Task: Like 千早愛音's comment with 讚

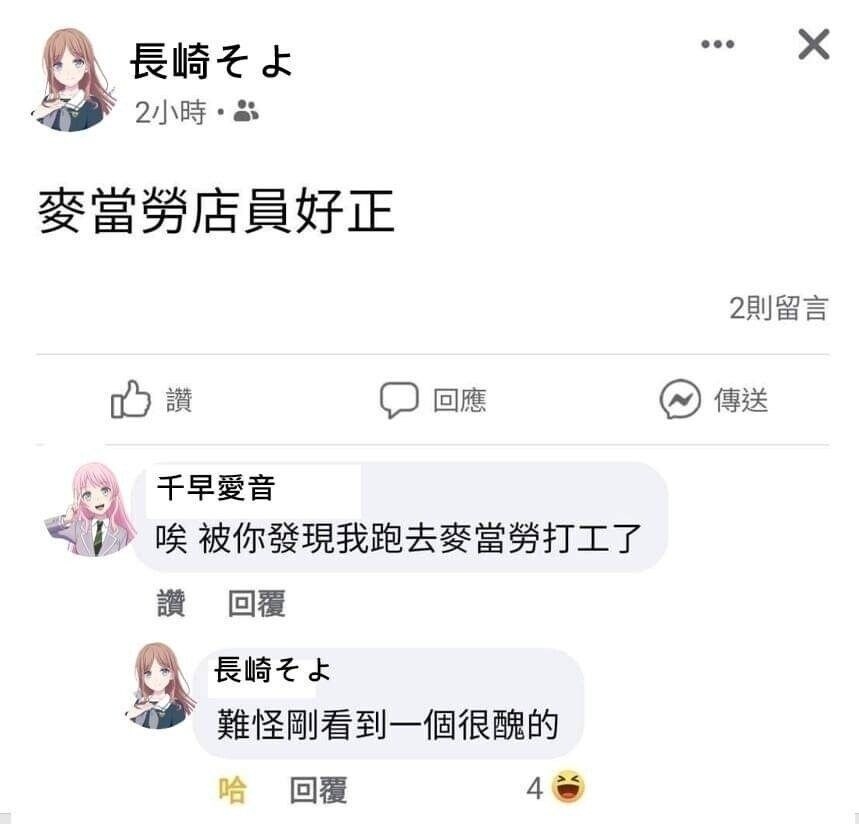Action: (171, 603)
